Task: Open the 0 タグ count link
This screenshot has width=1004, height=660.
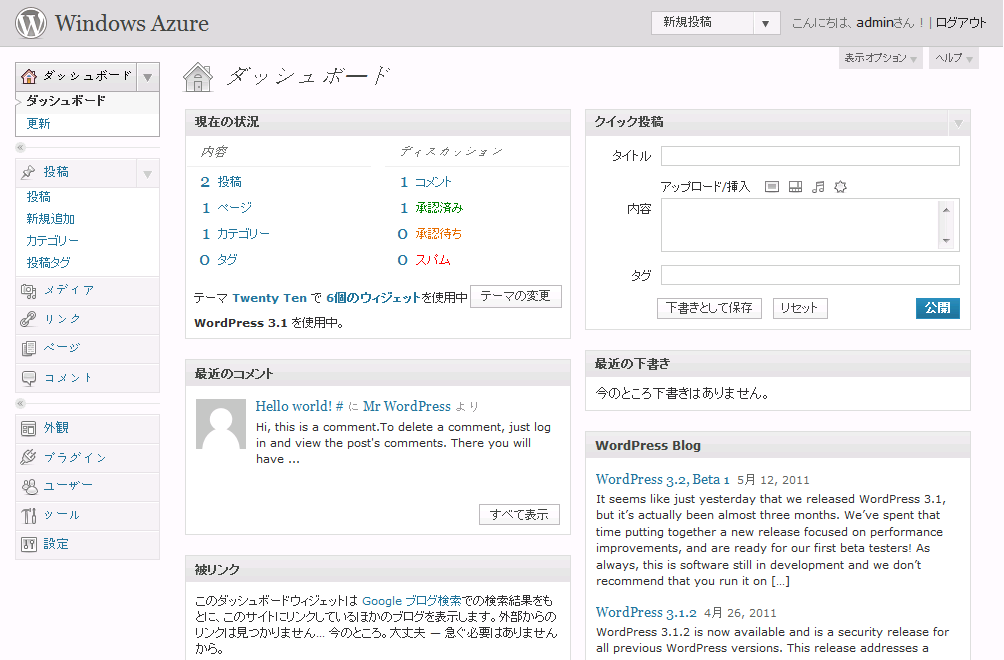Action: (219, 260)
